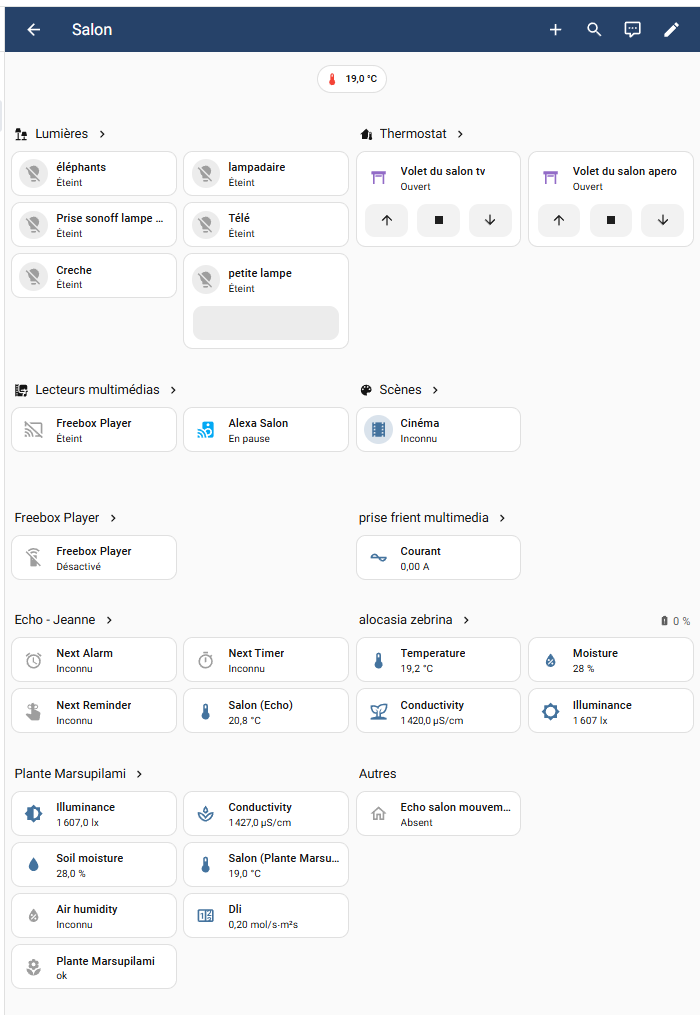Open the assistant chat icon

pyautogui.click(x=633, y=30)
